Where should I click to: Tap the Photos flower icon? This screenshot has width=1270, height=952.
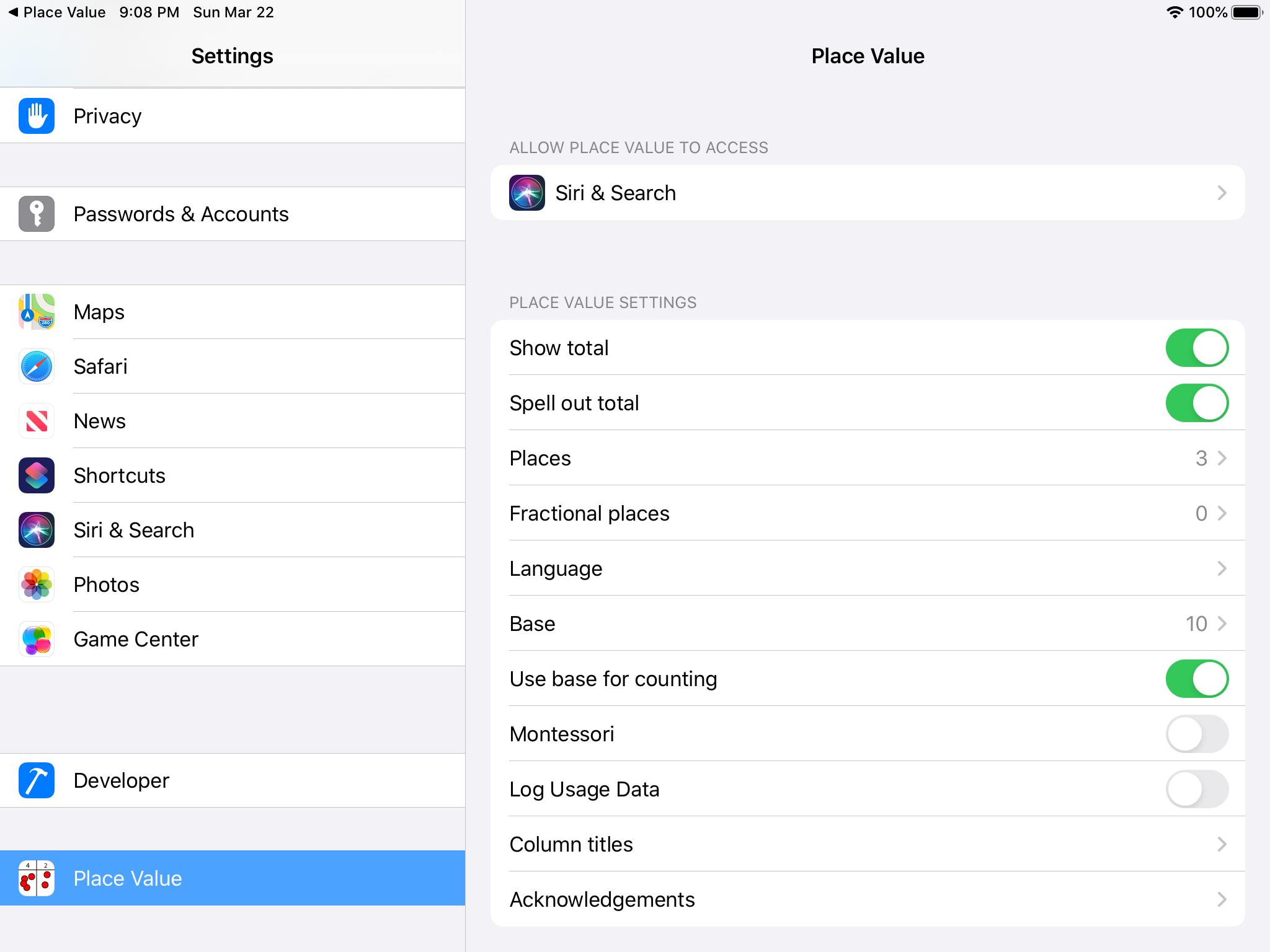[x=37, y=584]
